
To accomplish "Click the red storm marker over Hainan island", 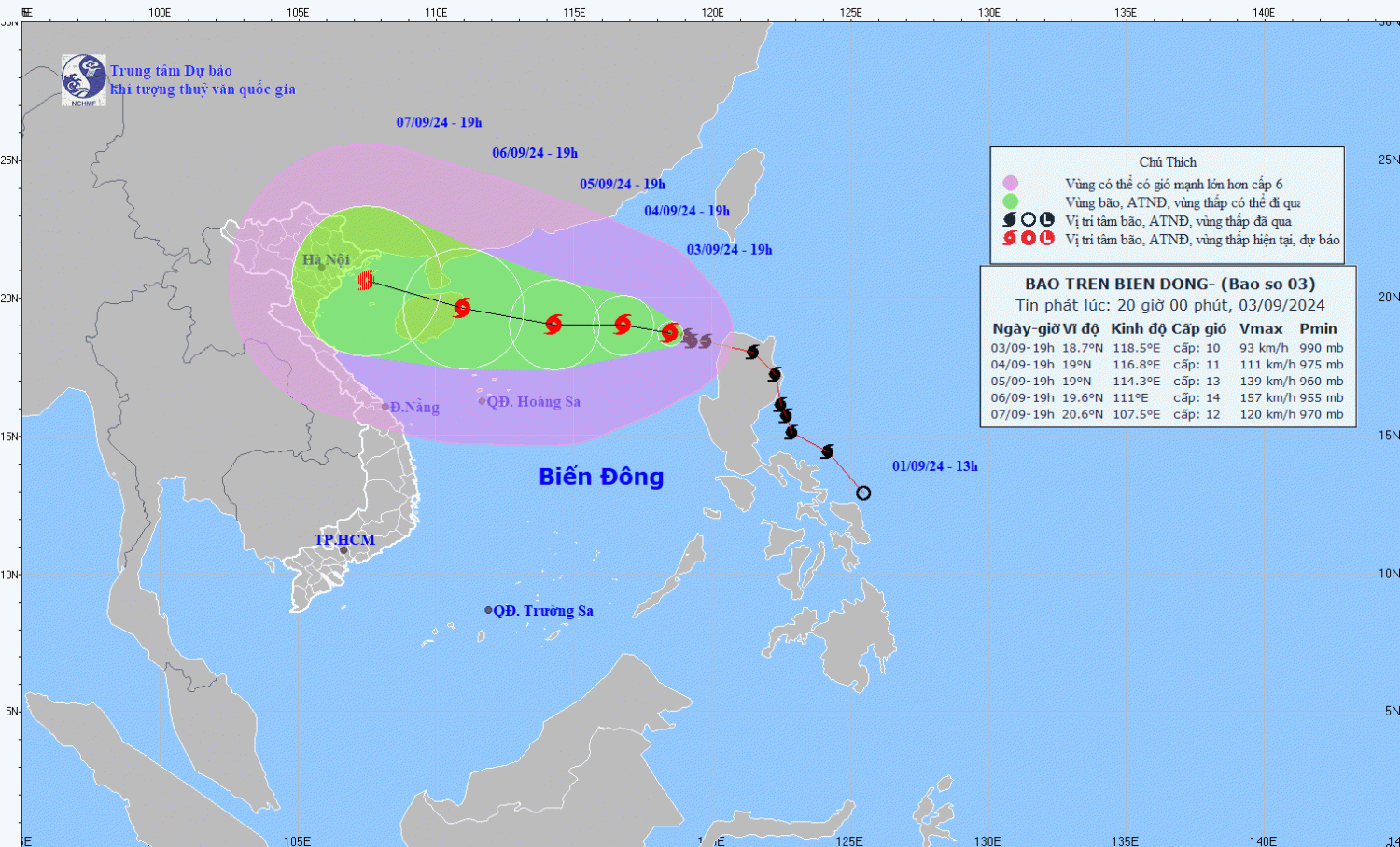I will coord(462,307).
